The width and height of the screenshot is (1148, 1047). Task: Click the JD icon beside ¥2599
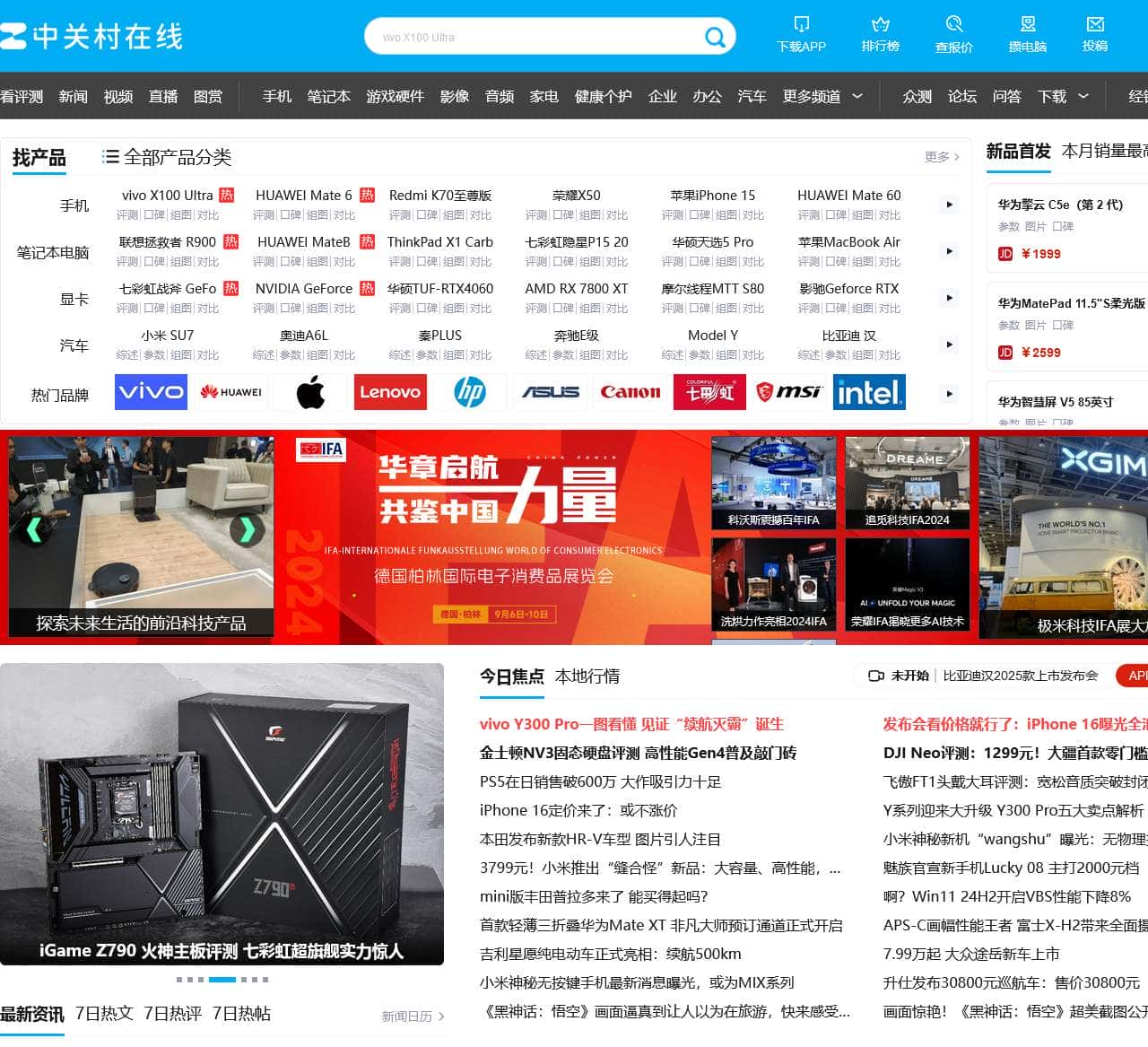pyautogui.click(x=1005, y=353)
